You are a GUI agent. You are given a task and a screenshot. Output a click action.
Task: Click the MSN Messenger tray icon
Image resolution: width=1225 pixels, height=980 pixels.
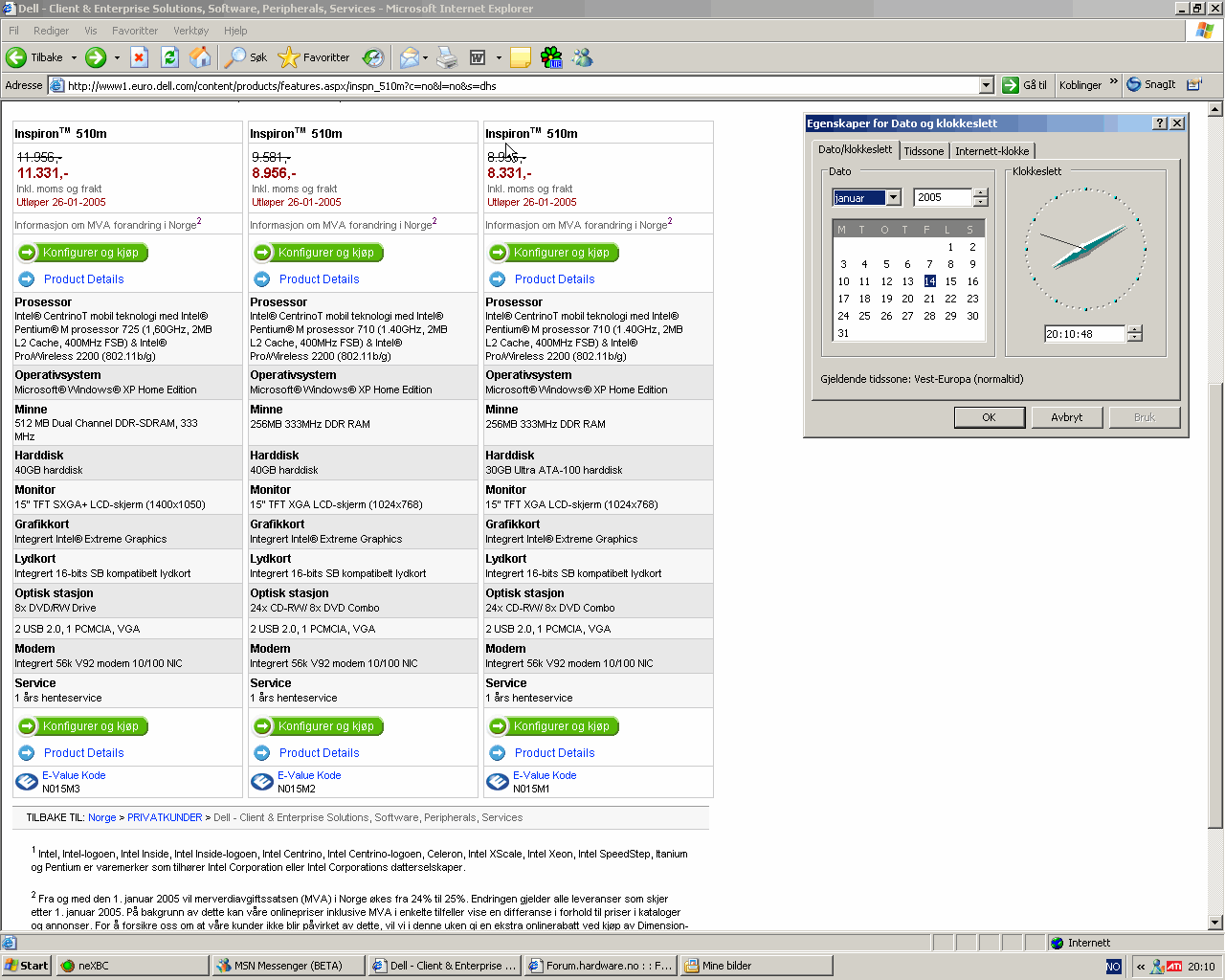point(1157,966)
